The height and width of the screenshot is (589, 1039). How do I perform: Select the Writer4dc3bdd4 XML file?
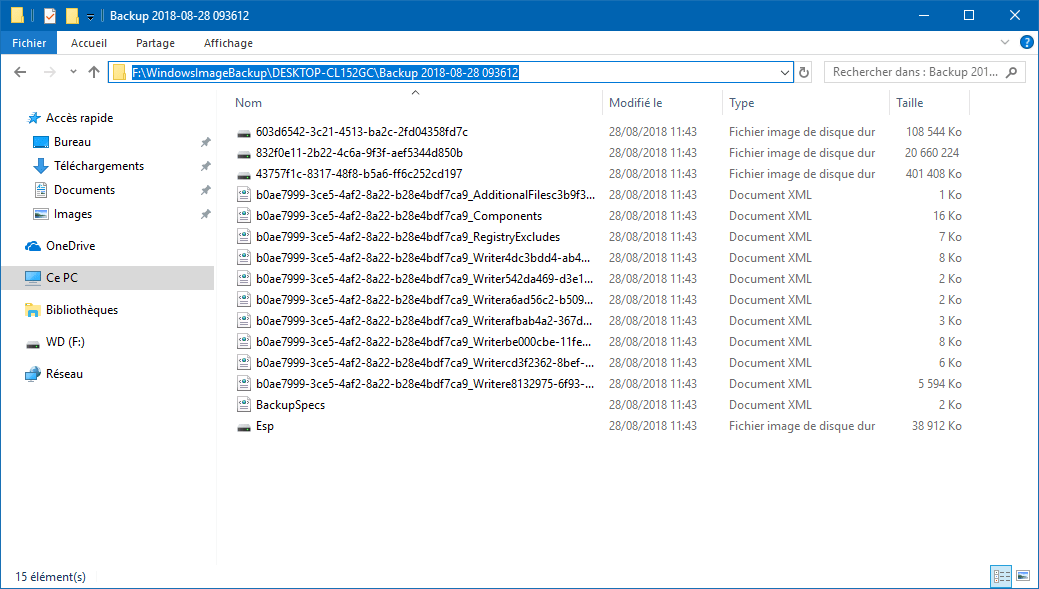point(423,258)
